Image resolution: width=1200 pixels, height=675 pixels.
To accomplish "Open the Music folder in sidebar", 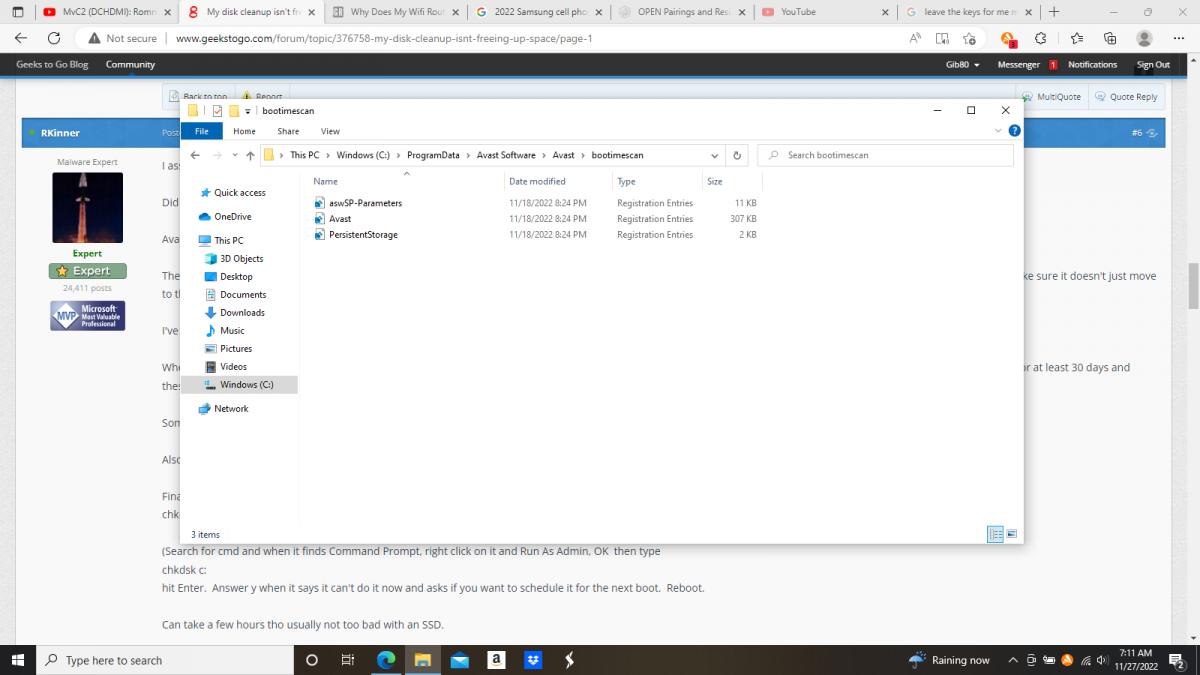I will pos(232,331).
